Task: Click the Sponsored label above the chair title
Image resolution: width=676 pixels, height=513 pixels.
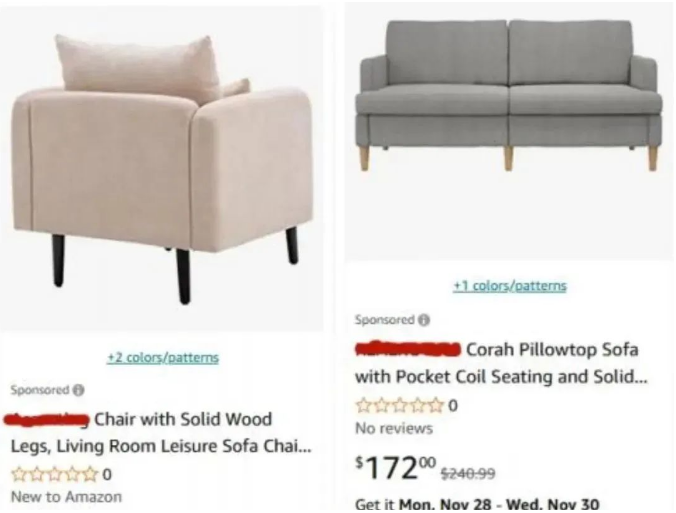Action: click(38, 390)
